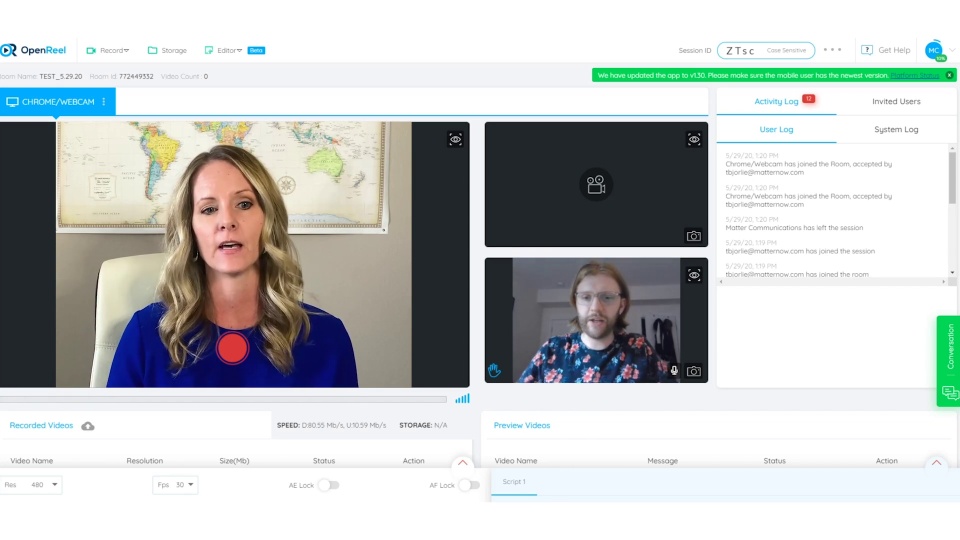Click the activity log vertical scrollbar
Screen dimensions: 960x540
[952, 178]
